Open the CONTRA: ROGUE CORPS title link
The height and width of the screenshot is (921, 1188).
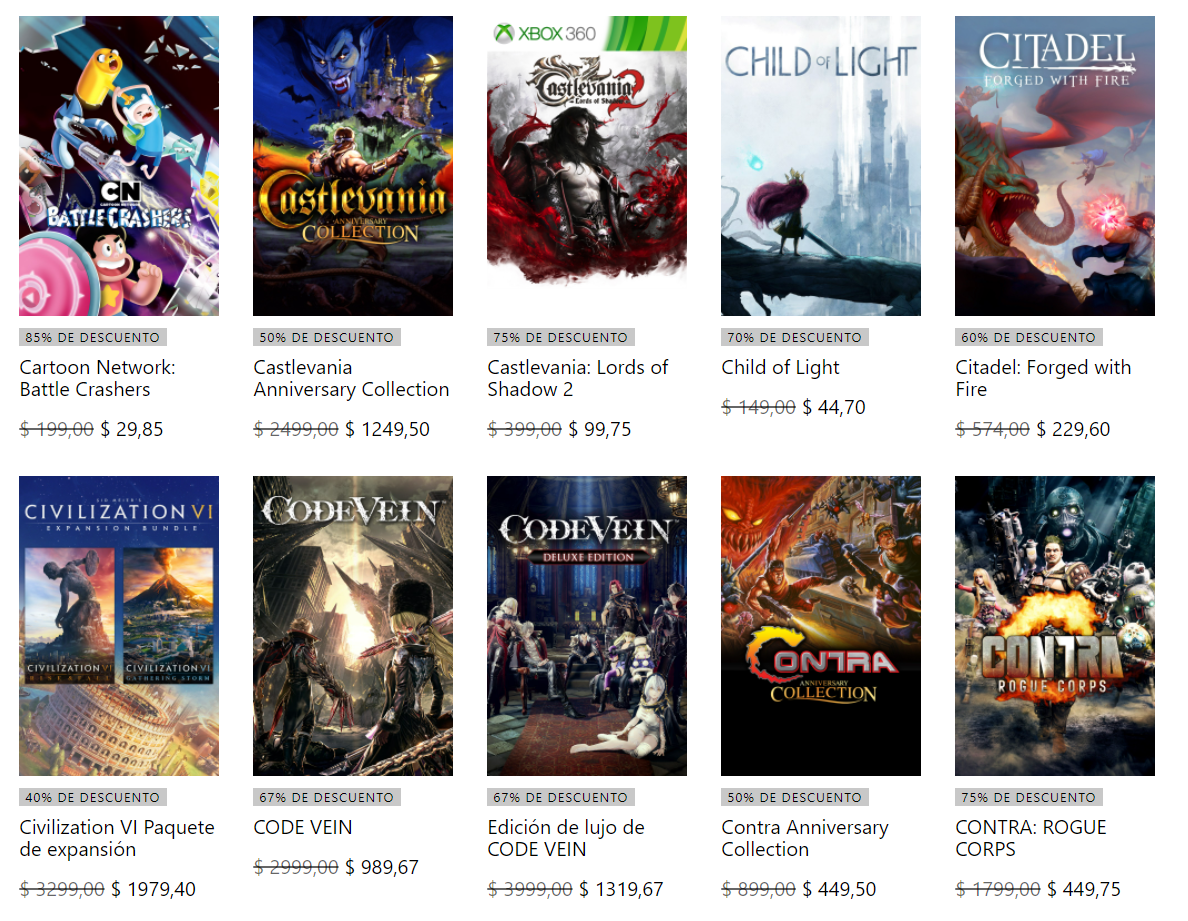pos(1031,838)
